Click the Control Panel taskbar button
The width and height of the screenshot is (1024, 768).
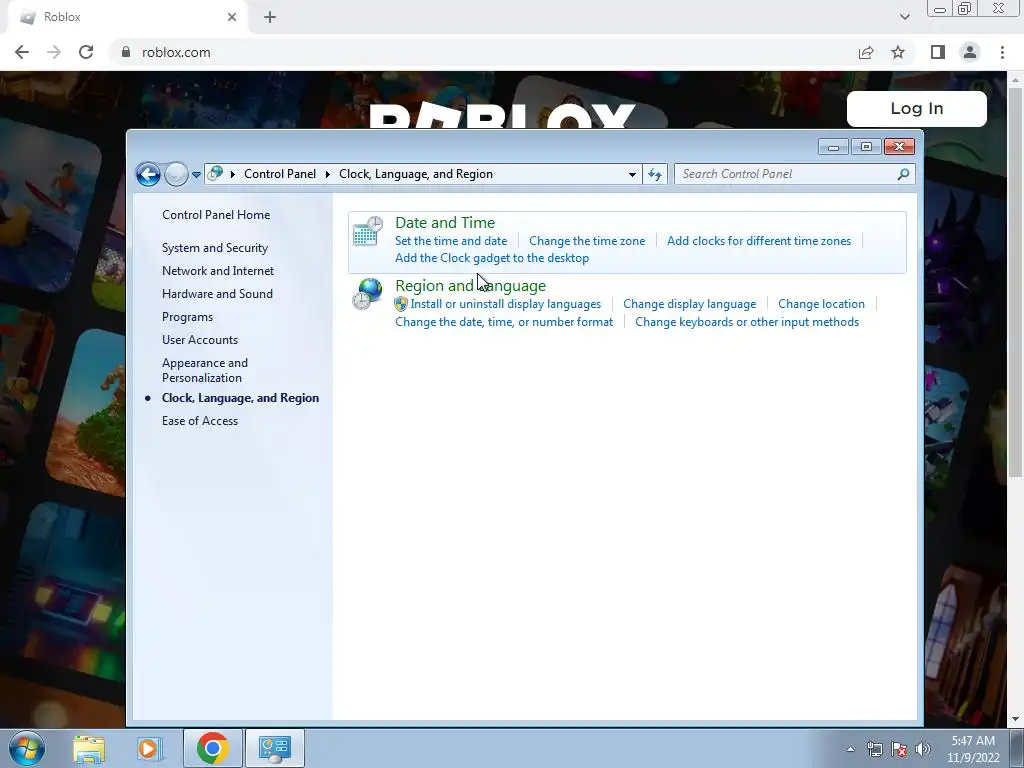pos(274,748)
